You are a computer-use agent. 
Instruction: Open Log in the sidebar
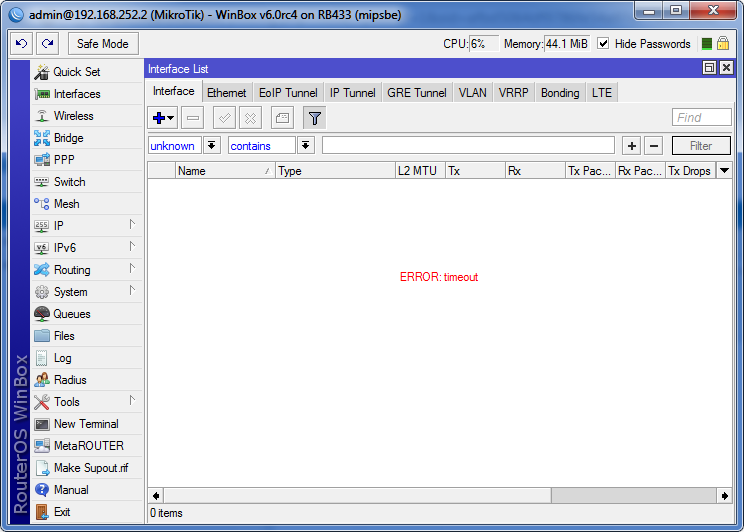pyautogui.click(x=87, y=358)
